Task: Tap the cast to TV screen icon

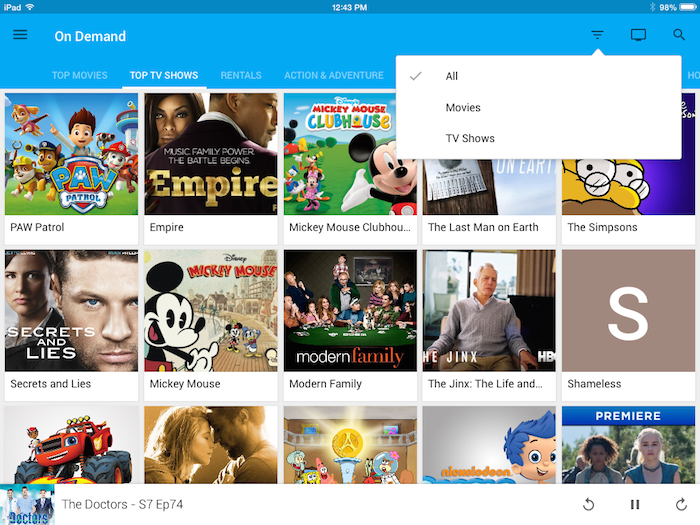Action: (x=638, y=35)
